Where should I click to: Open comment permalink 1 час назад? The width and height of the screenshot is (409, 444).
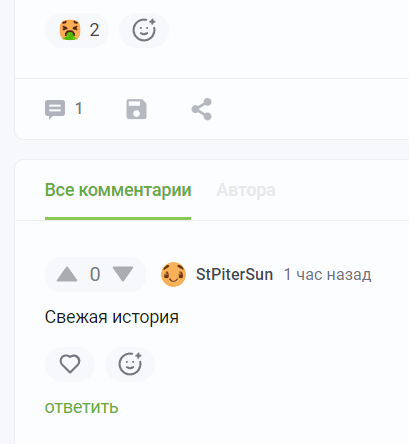click(x=327, y=275)
